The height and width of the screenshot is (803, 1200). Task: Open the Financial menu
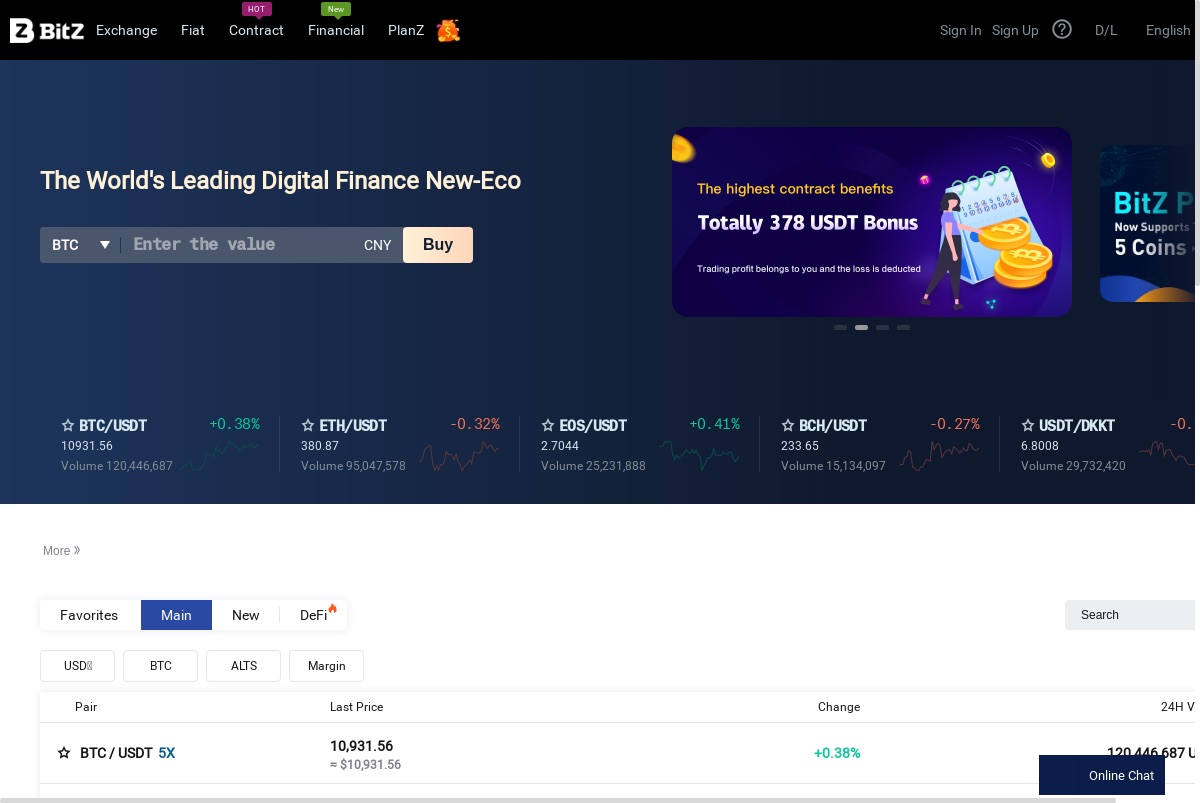click(336, 30)
